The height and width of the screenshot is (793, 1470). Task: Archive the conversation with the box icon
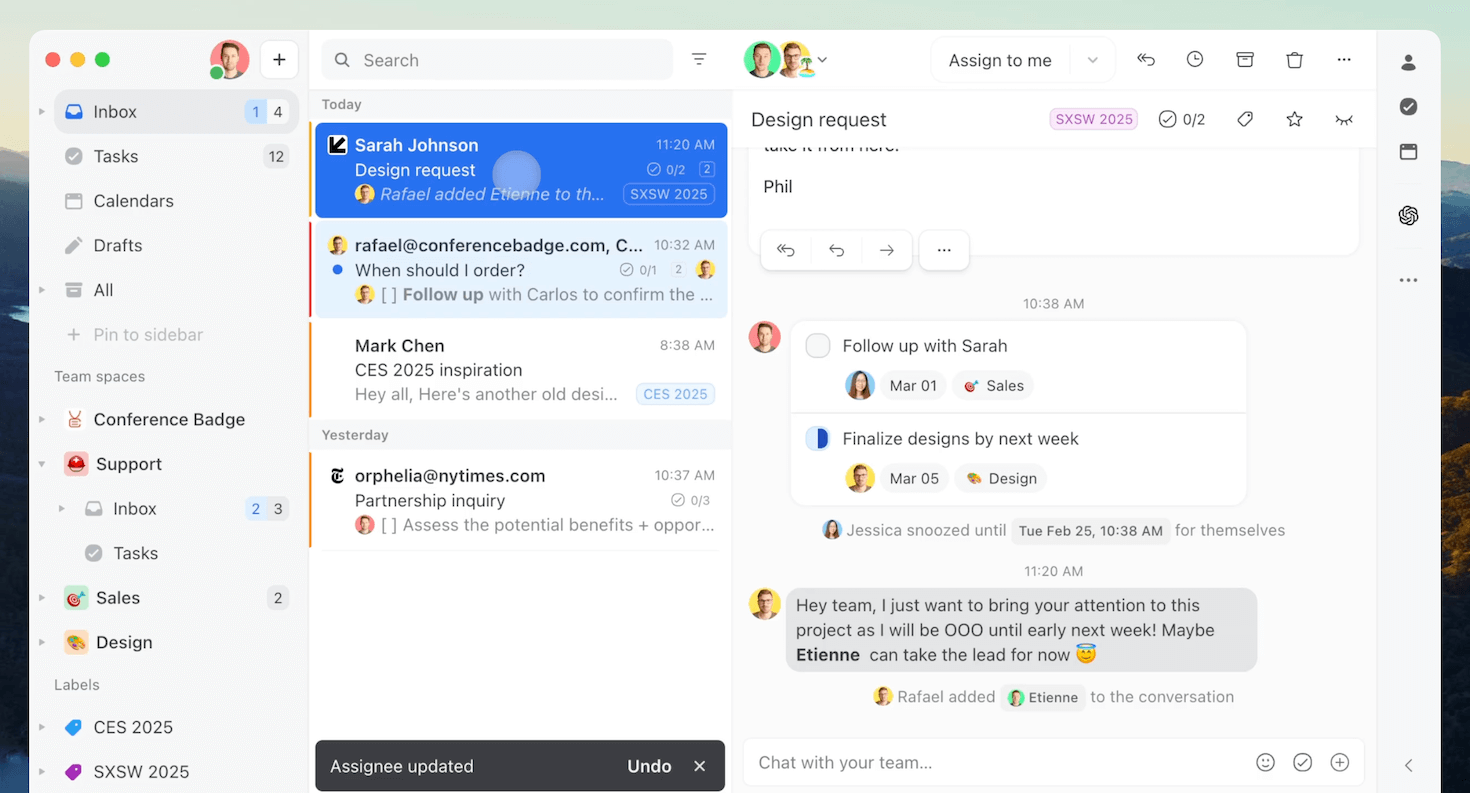click(1245, 60)
